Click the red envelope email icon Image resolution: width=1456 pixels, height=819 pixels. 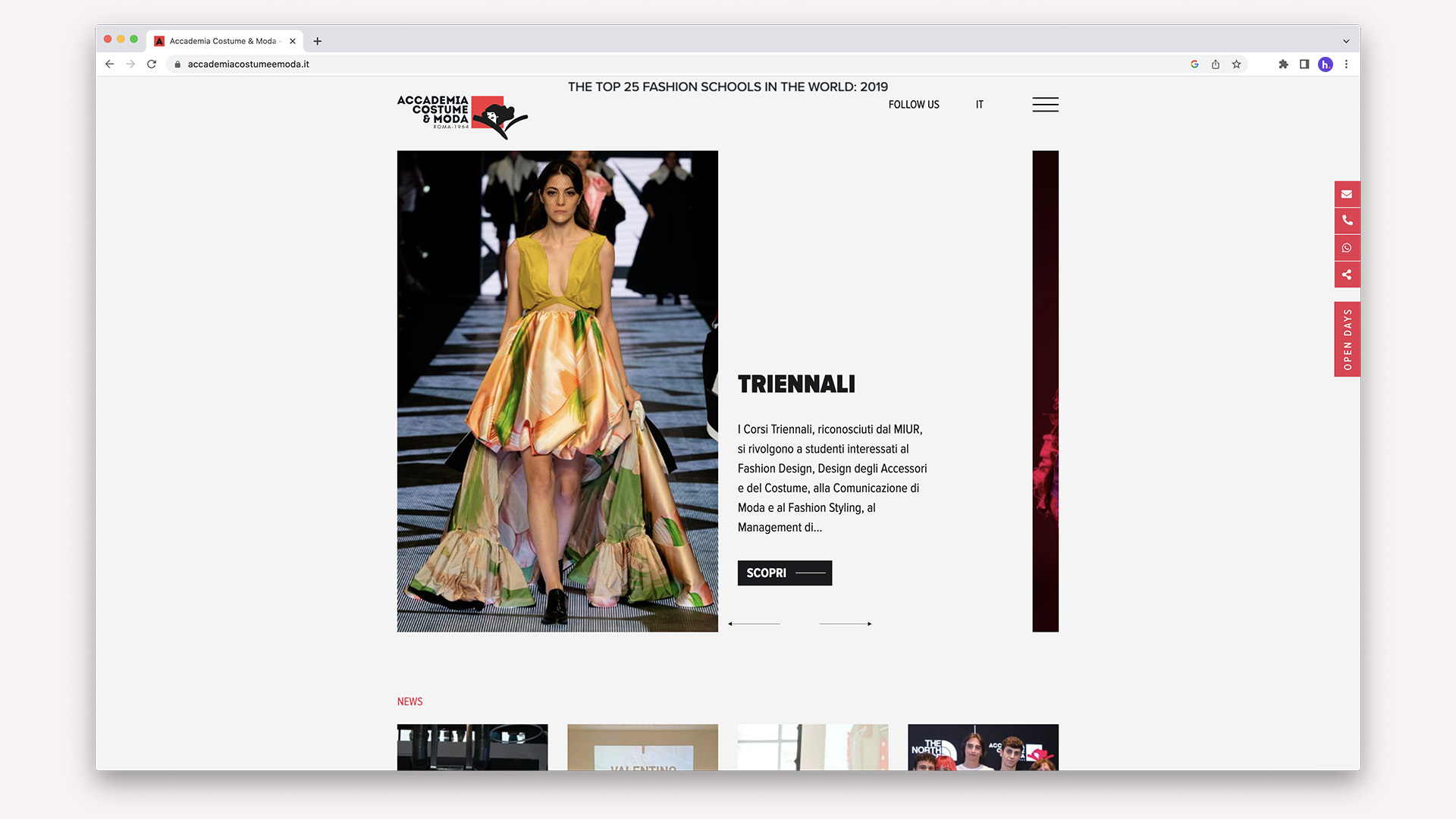click(1347, 194)
